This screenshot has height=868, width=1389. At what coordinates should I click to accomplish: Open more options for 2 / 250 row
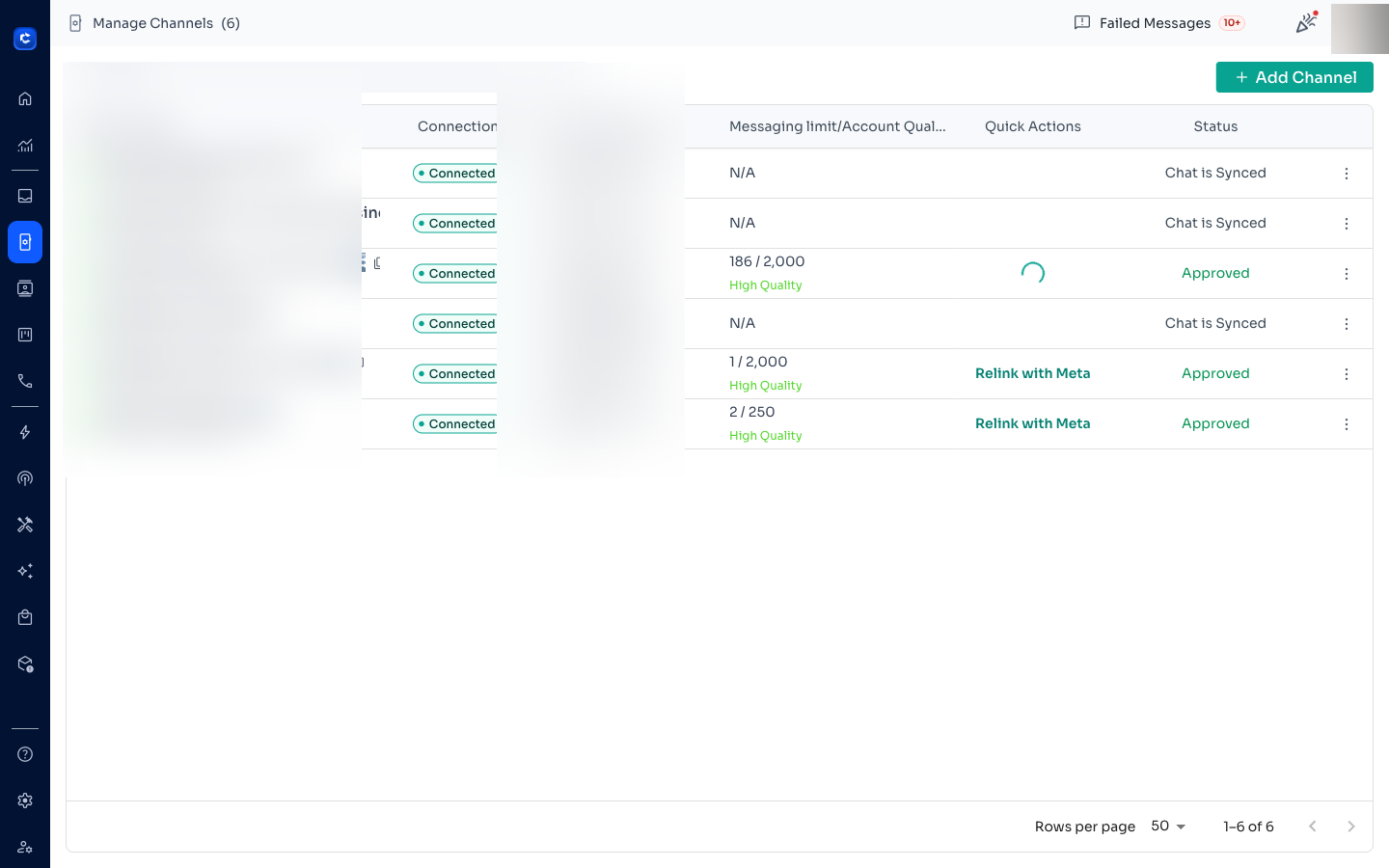coord(1347,424)
